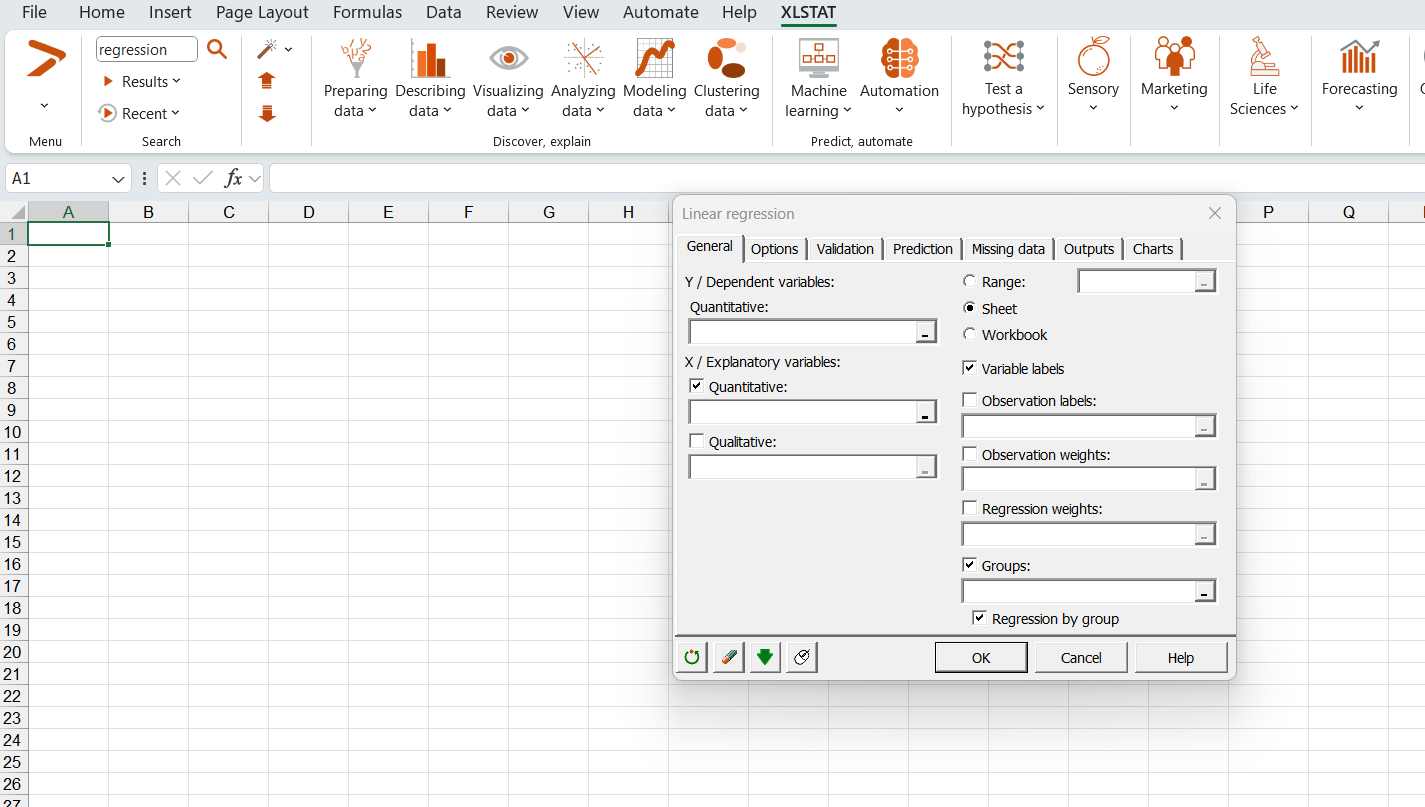
Task: Click the orange down arrow icon
Action: [x=267, y=113]
